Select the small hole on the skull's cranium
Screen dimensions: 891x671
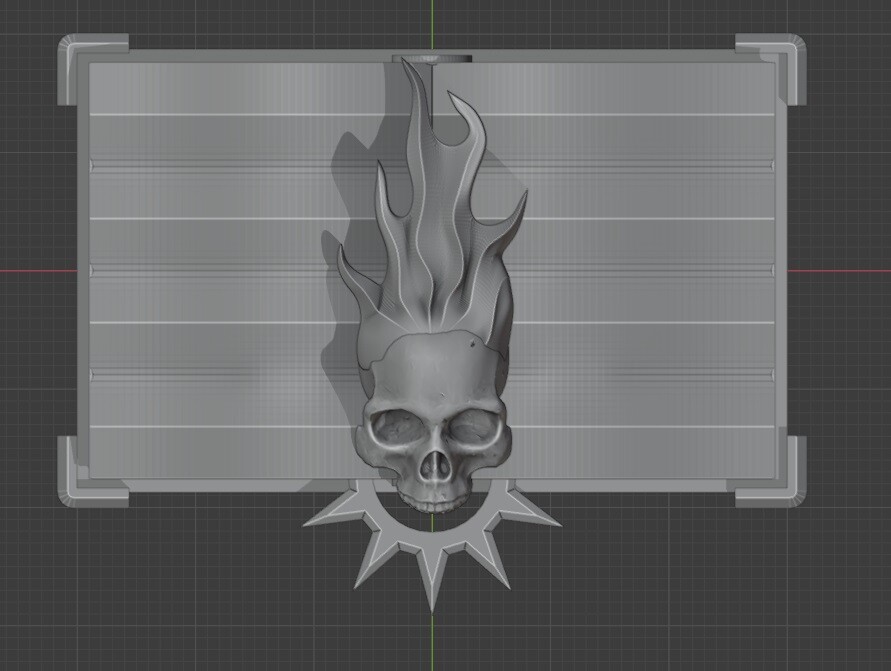pos(472,343)
